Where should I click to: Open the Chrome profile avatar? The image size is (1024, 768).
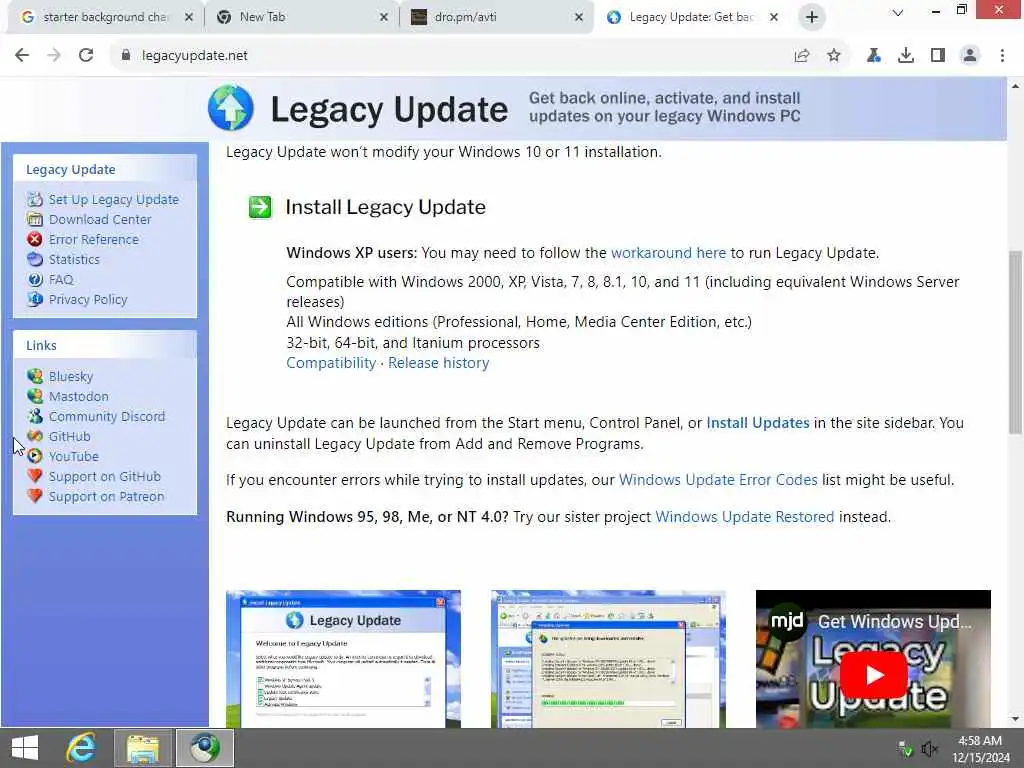click(970, 56)
